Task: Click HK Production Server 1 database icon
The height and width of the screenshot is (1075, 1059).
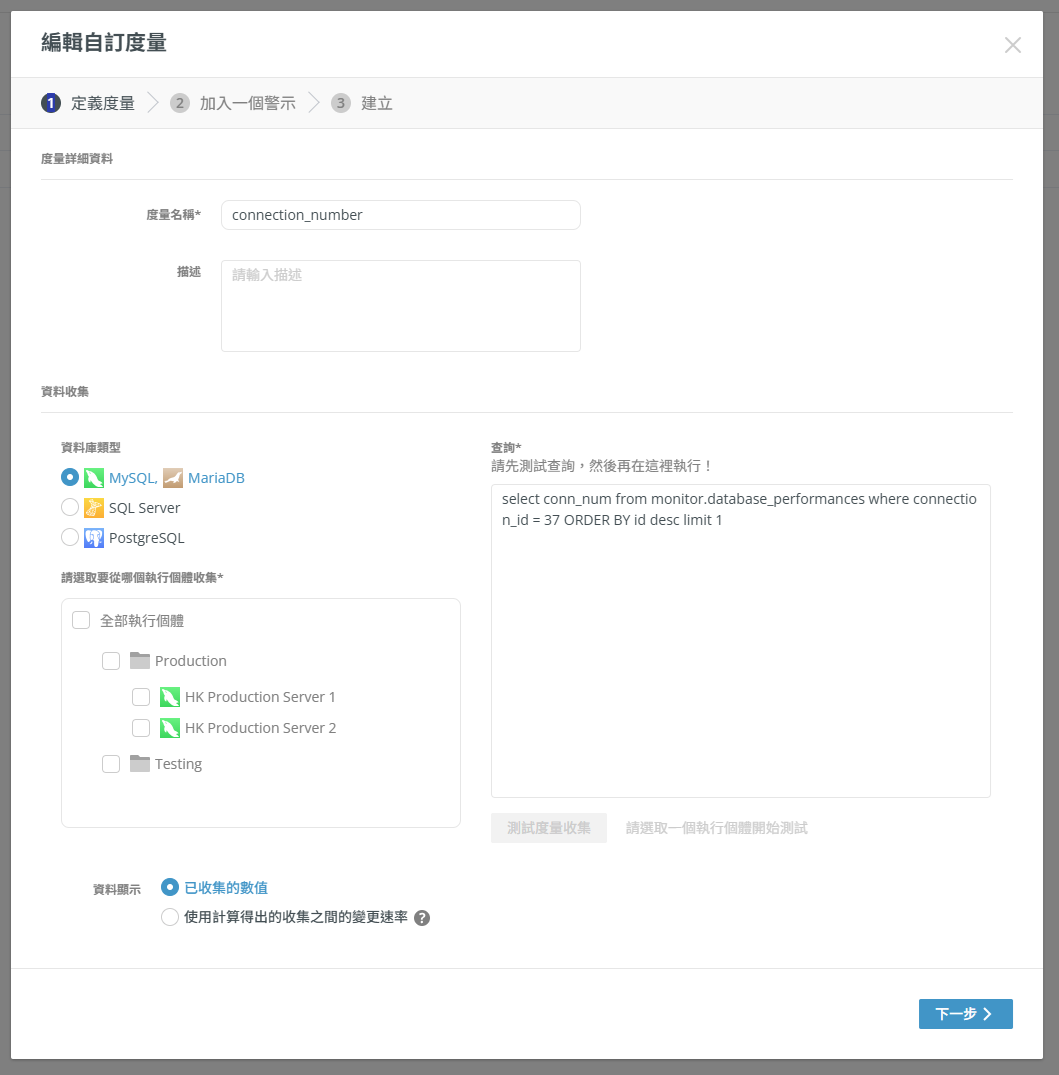Action: [170, 697]
